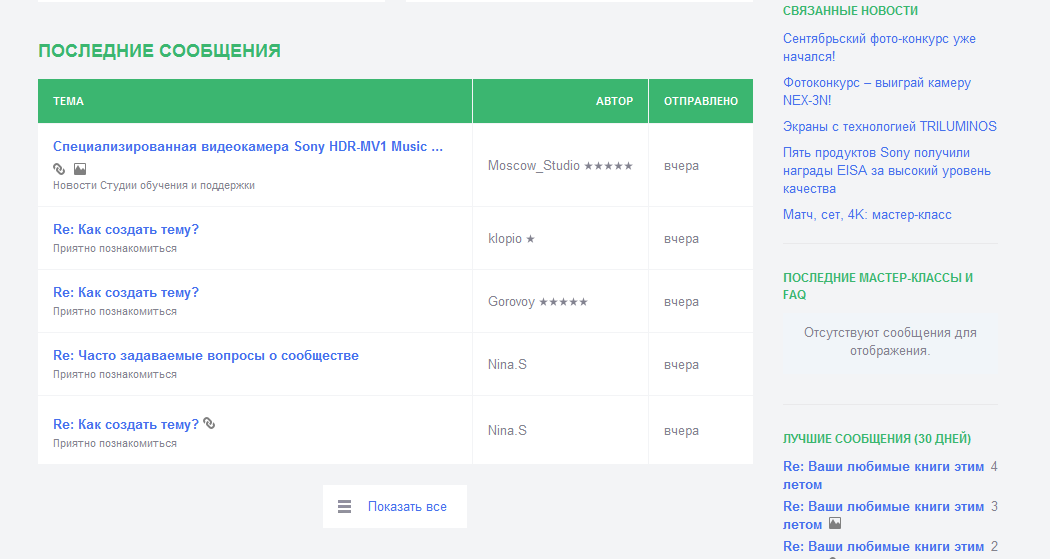View the Moscow_Studio author profile
The width and height of the screenshot is (1050, 559).
point(533,166)
